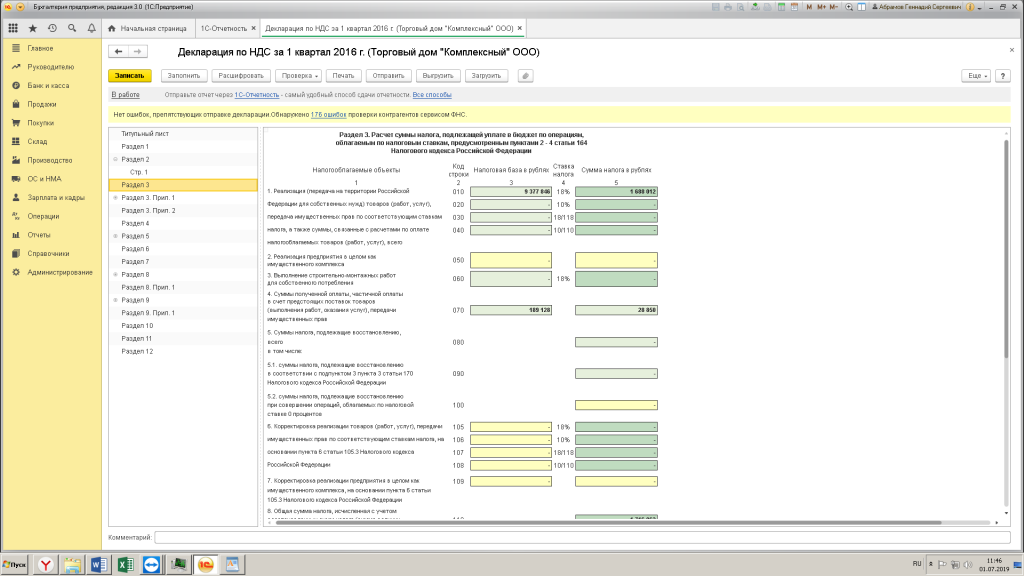1024x576 pixels.
Task: Open the Все способы link
Action: (x=432, y=95)
